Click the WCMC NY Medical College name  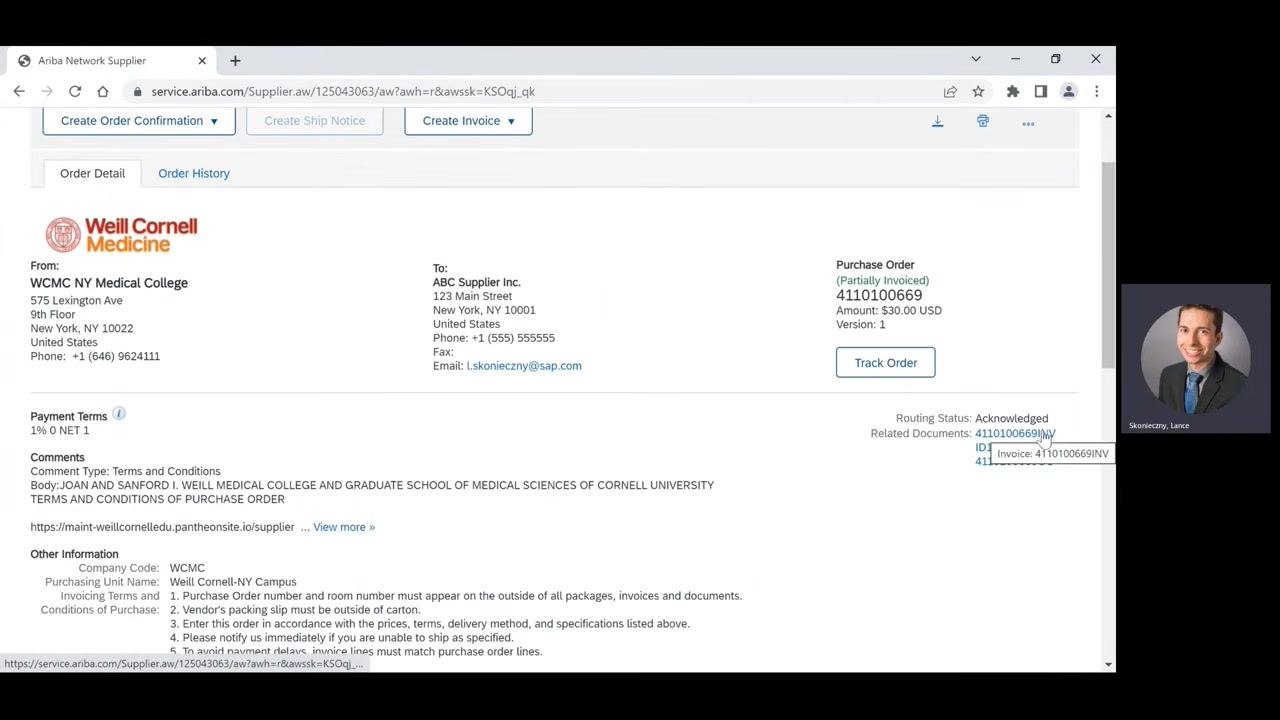click(109, 283)
